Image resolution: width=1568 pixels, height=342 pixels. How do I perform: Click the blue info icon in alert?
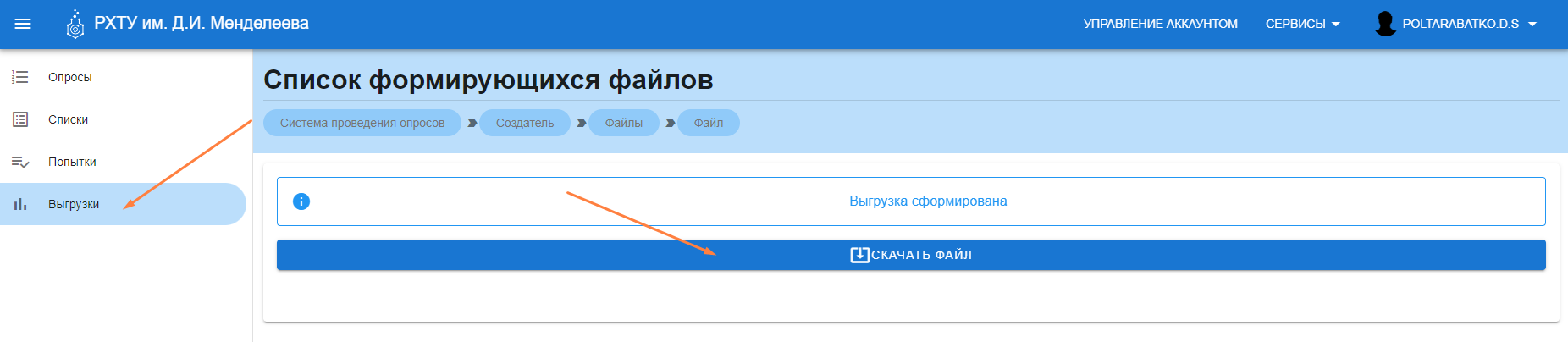[x=301, y=201]
